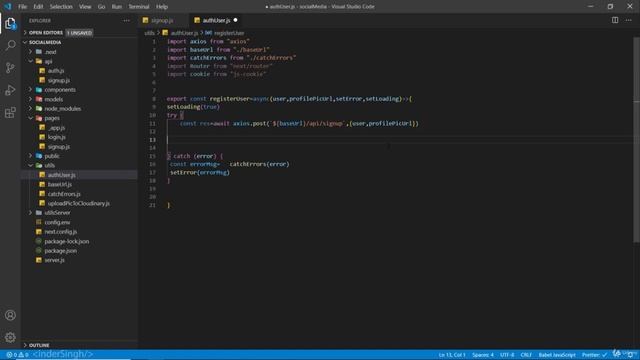Image resolution: width=640 pixels, height=360 pixels.
Task: Open File menu
Action: (x=22, y=7)
